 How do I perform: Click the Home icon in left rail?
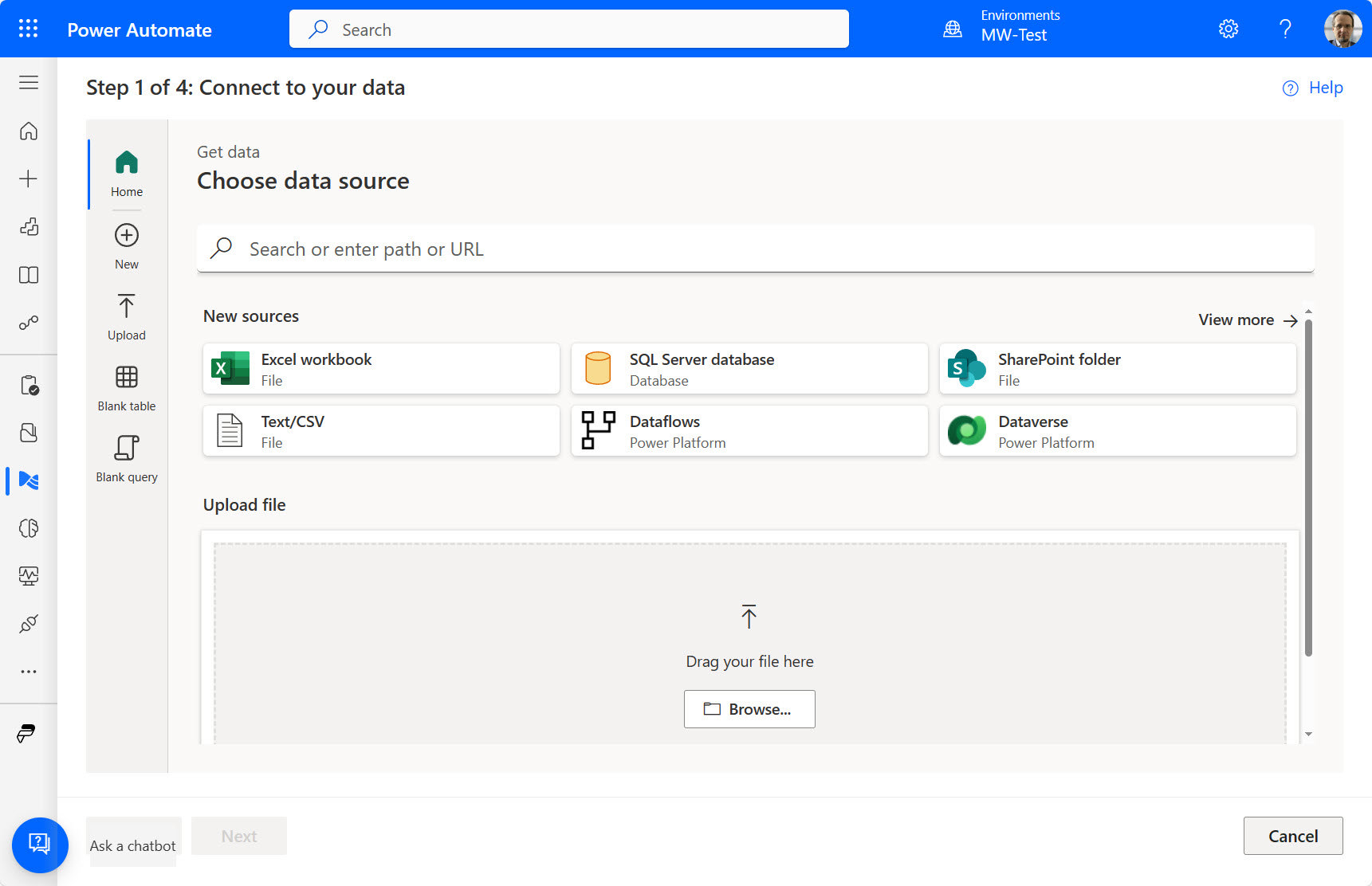[x=29, y=131]
